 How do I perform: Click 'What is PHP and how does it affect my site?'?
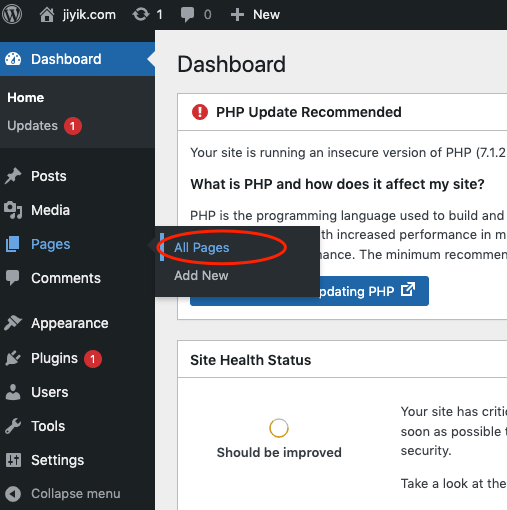(337, 184)
